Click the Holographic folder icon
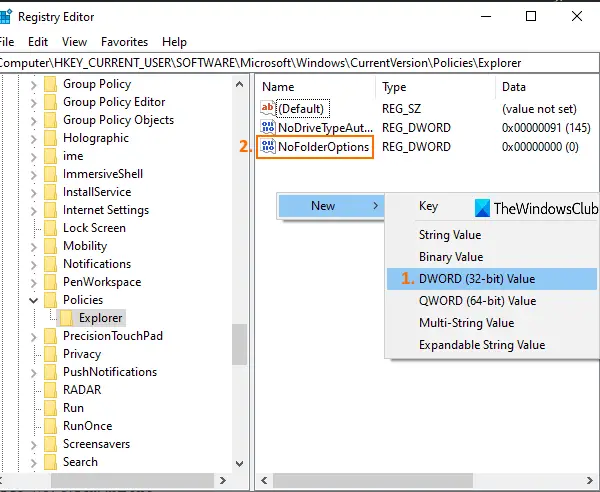600x492 pixels. click(x=51, y=138)
